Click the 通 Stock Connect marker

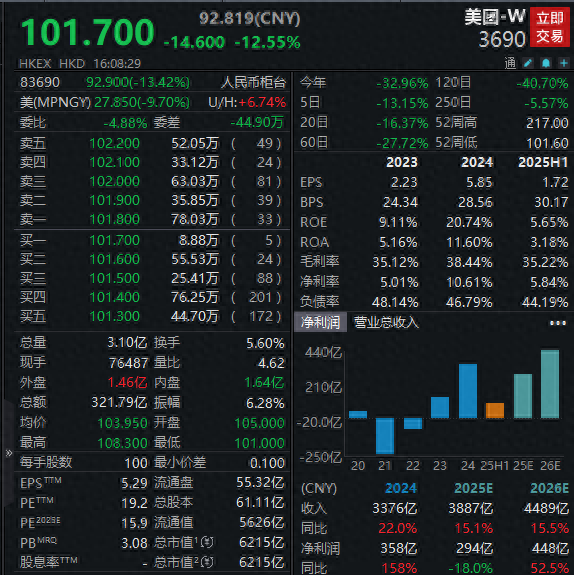(510, 63)
